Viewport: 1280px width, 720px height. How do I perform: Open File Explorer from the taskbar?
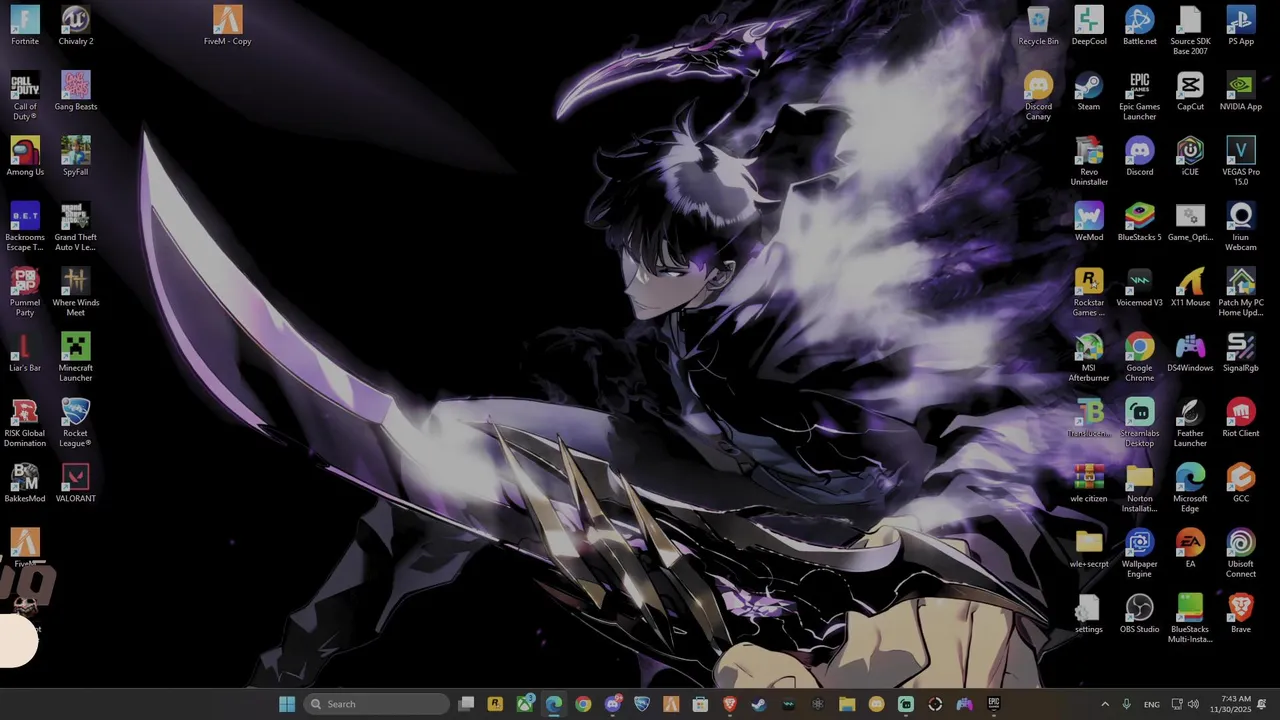click(847, 704)
